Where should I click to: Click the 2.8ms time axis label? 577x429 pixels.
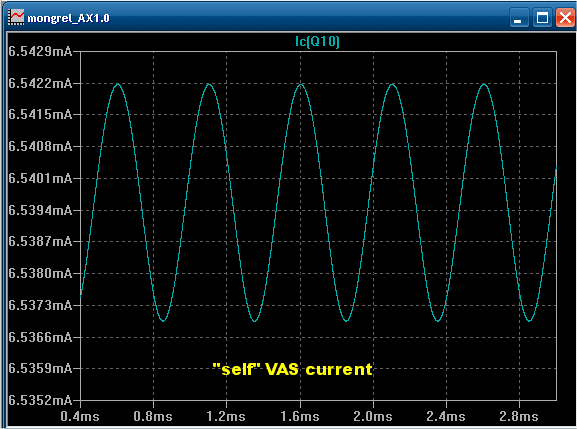[x=519, y=416]
